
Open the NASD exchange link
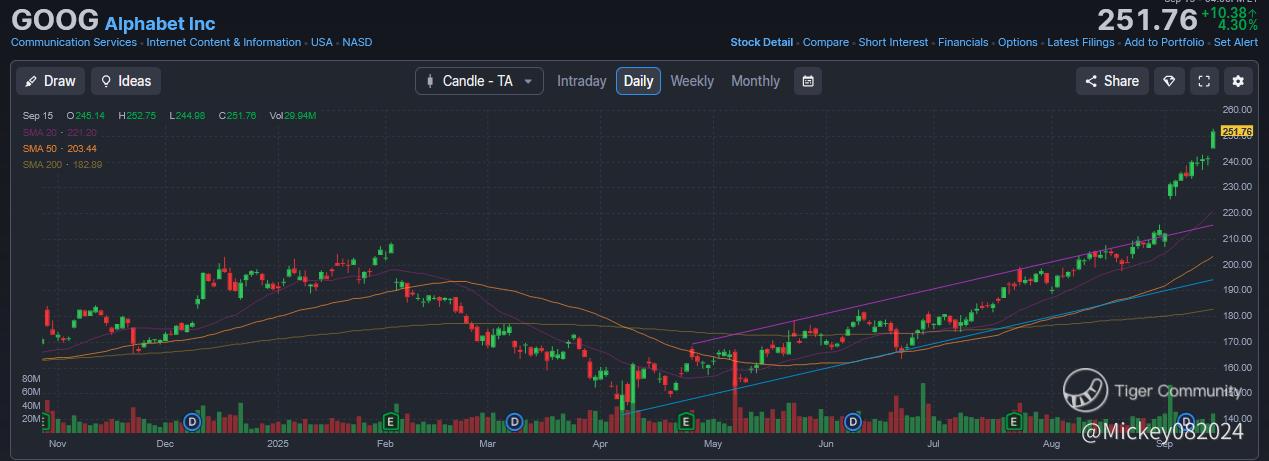pos(357,42)
